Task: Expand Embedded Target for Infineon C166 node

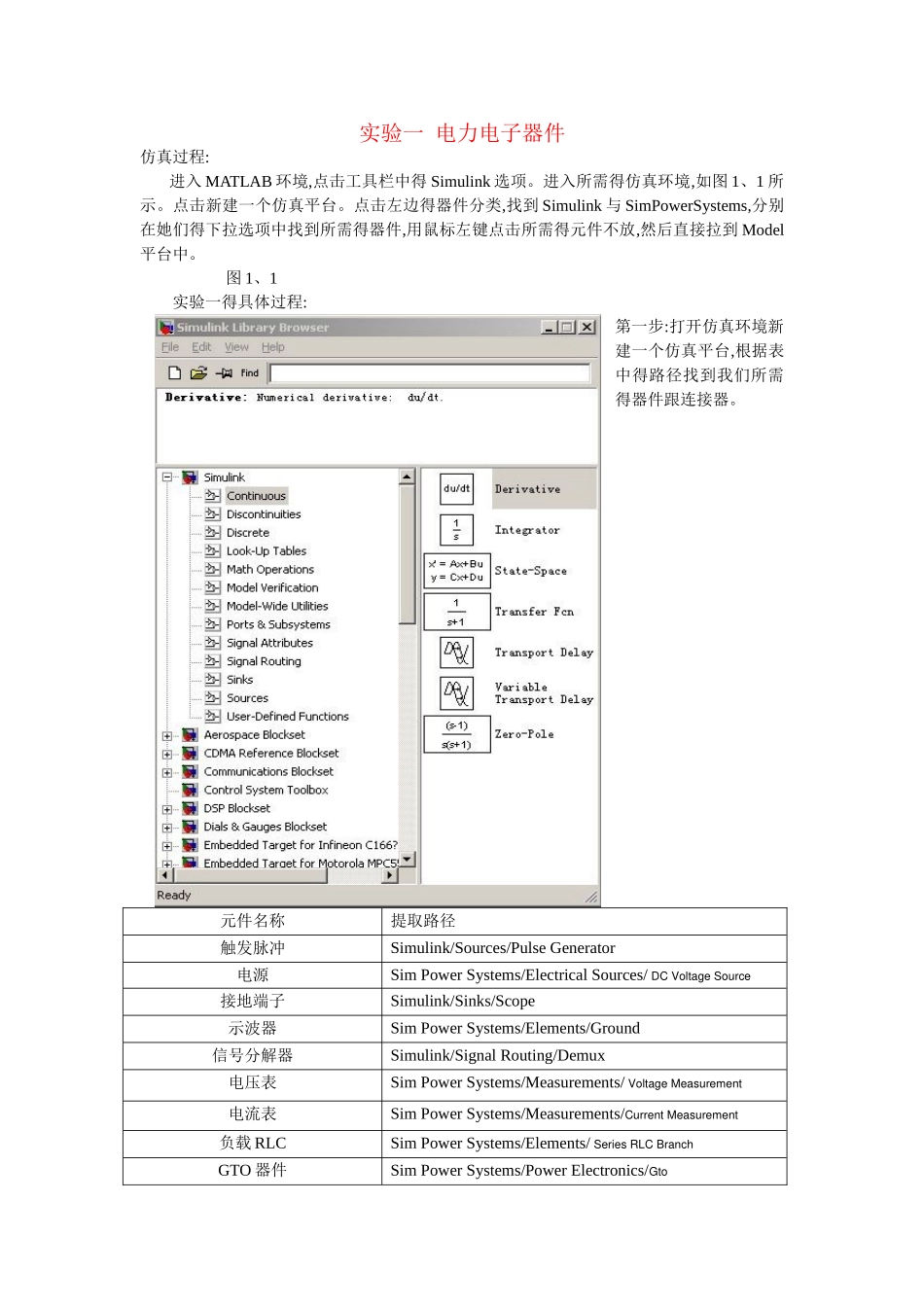Action: pos(167,846)
